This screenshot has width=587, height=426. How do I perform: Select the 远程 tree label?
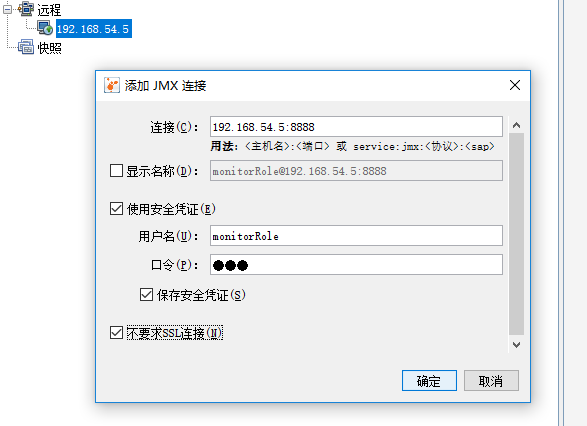49,10
